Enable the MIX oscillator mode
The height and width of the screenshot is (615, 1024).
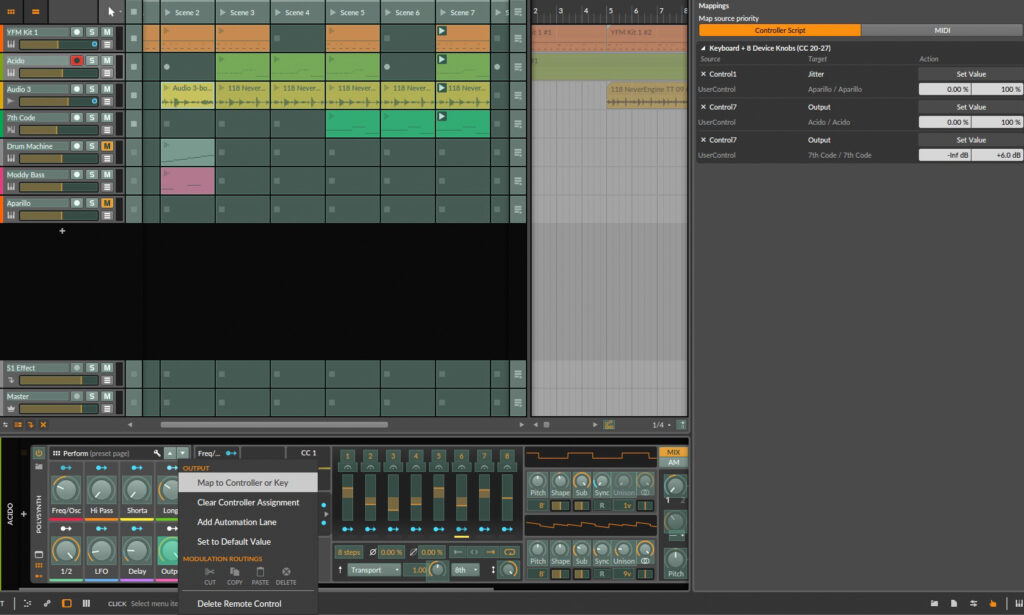coord(673,452)
